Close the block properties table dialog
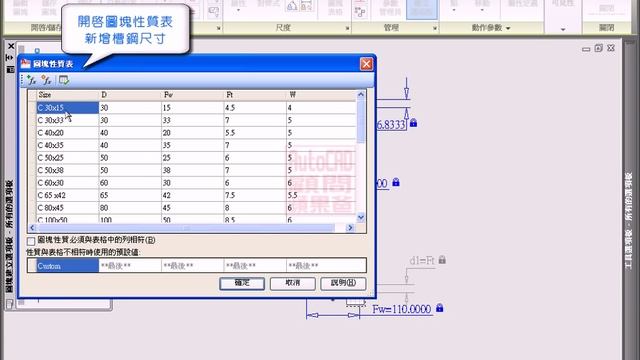 (366, 64)
